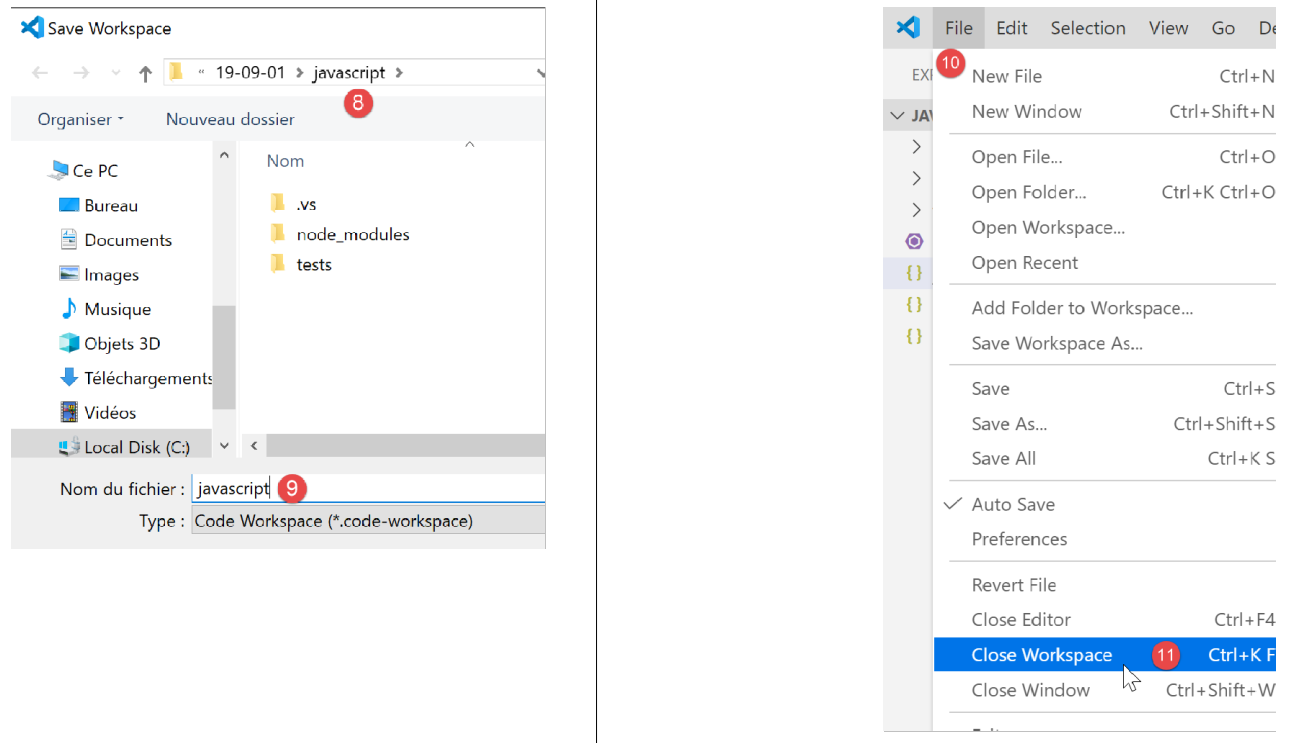Screen dimensions: 1295x743
Task: Click the up-arrow parent folder button
Action: [x=145, y=73]
